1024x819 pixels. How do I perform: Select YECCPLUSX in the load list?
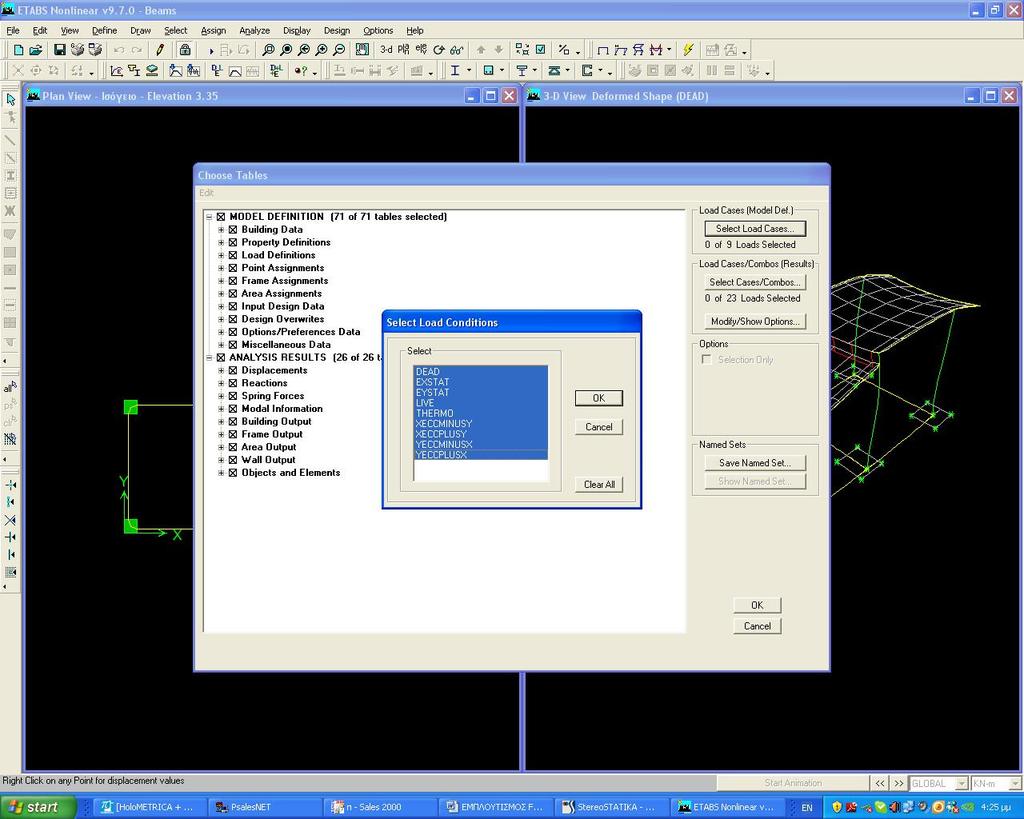[481, 455]
